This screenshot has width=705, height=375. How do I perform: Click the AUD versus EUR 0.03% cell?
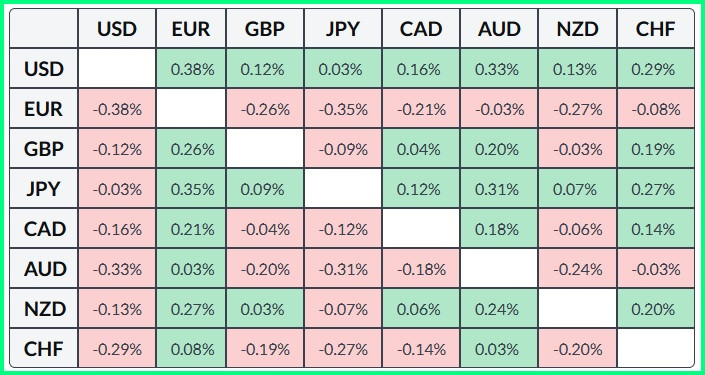(191, 269)
